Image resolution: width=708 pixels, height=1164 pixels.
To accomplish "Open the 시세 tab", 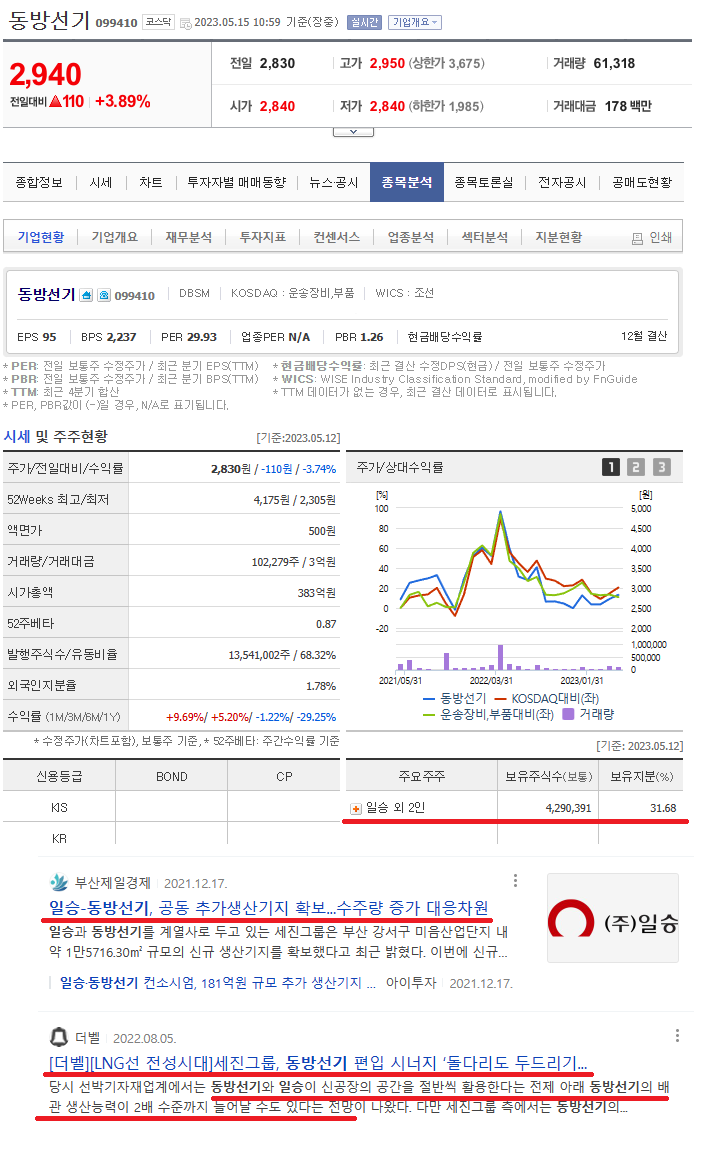I will [101, 183].
